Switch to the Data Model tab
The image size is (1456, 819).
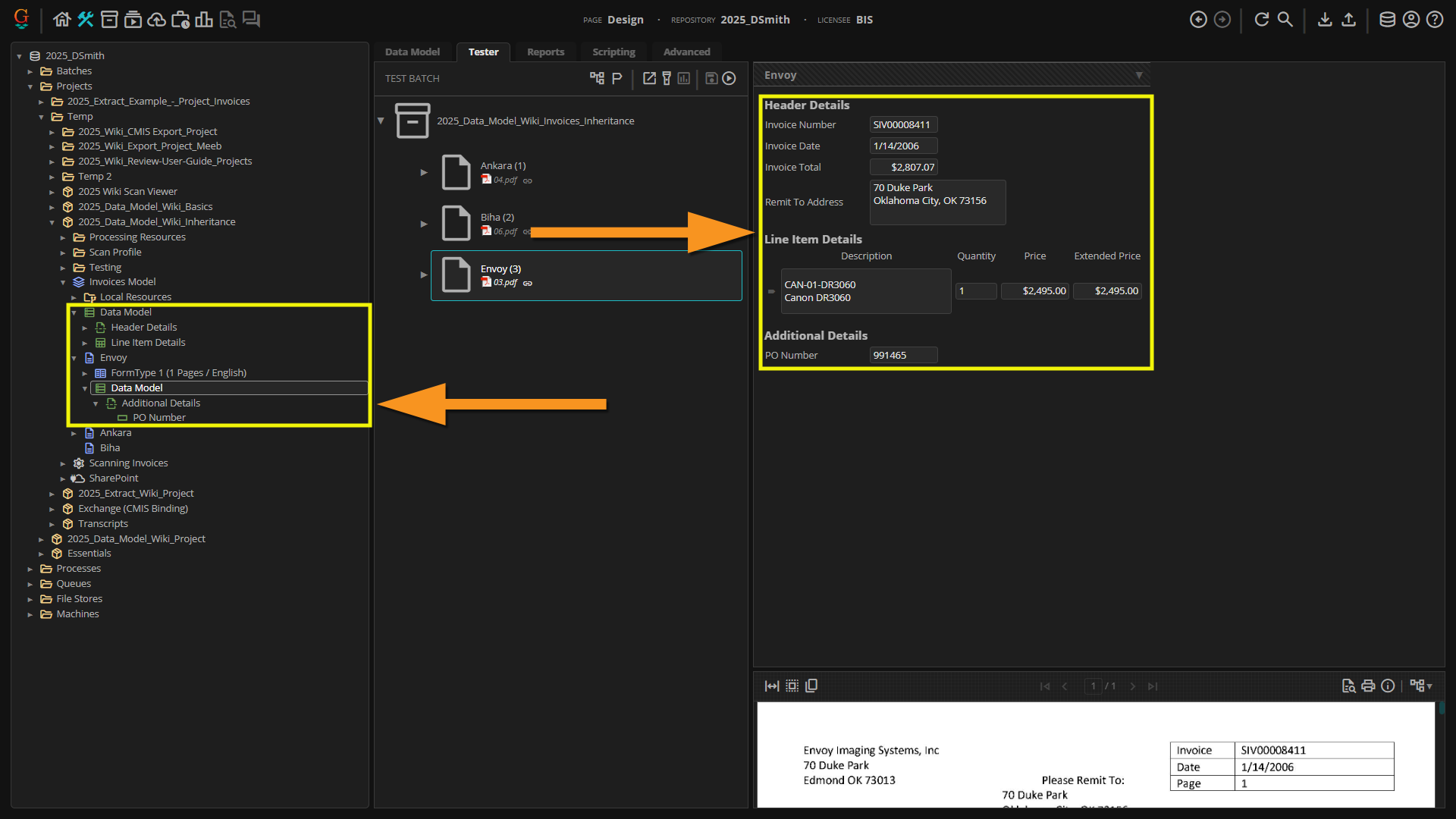click(412, 52)
